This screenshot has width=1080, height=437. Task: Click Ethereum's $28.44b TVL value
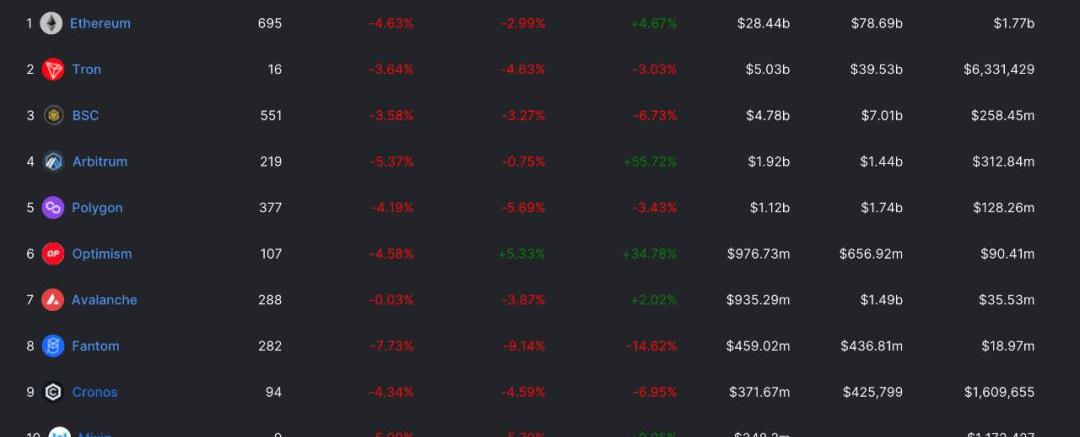click(763, 23)
